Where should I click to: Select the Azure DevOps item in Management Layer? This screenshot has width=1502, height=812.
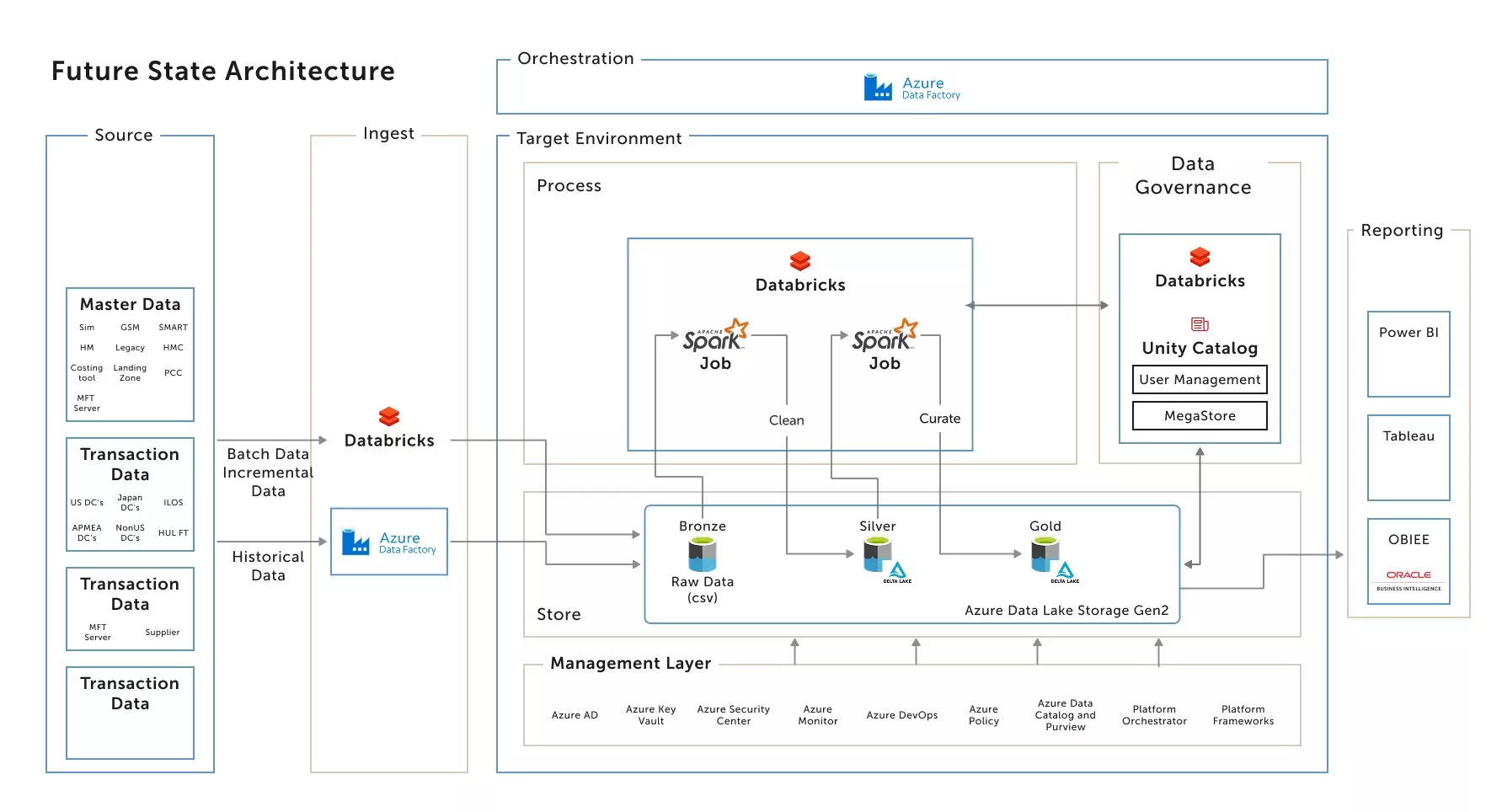(901, 715)
